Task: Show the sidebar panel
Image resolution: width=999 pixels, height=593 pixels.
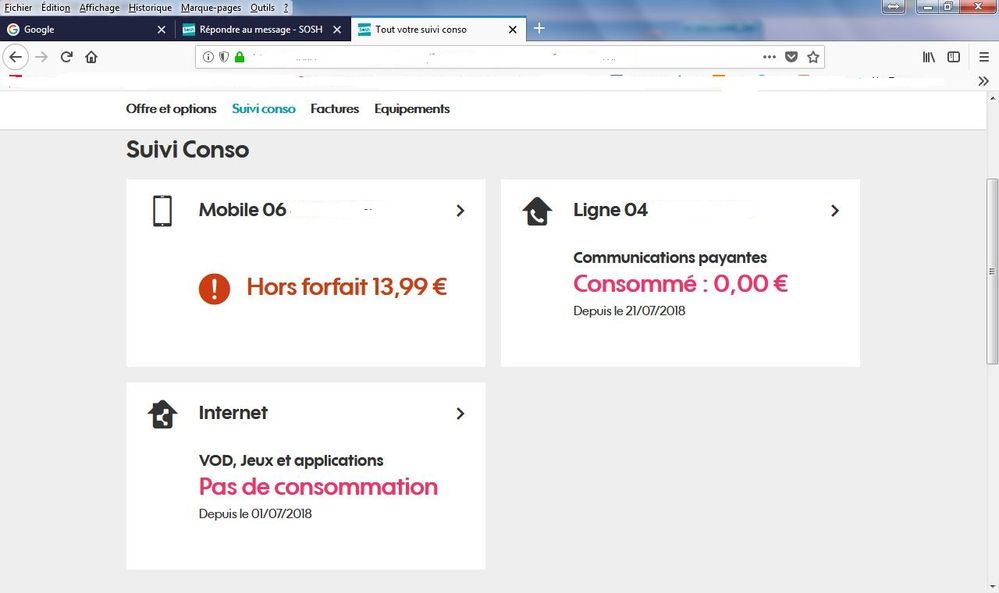Action: (x=954, y=57)
